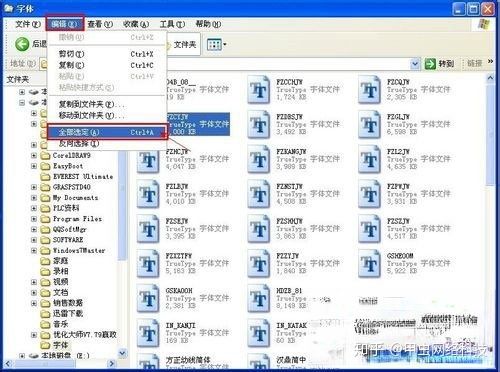Expand the QQSoftMgr folder node
Screen dimensions: 500x372
34,229
